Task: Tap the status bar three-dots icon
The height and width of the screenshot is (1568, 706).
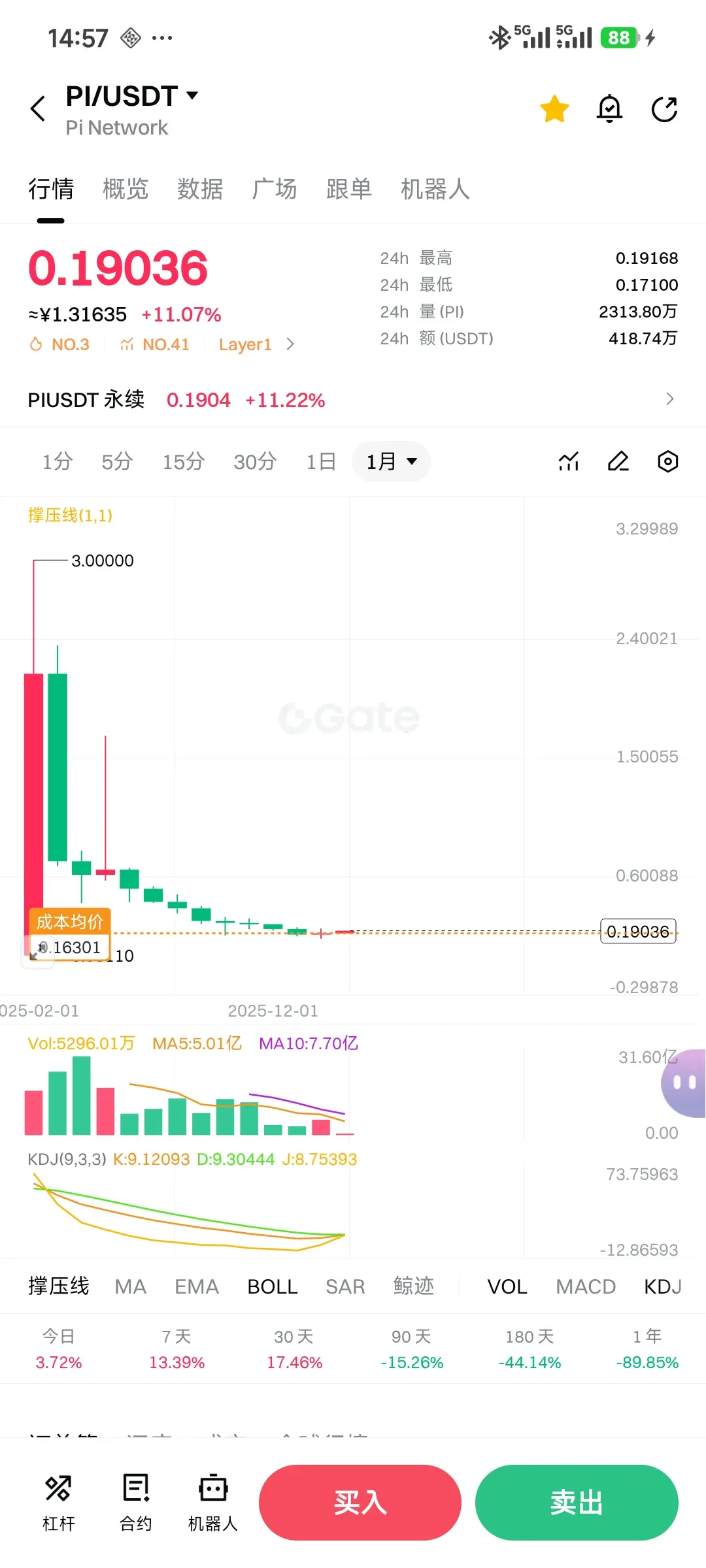Action: click(162, 38)
